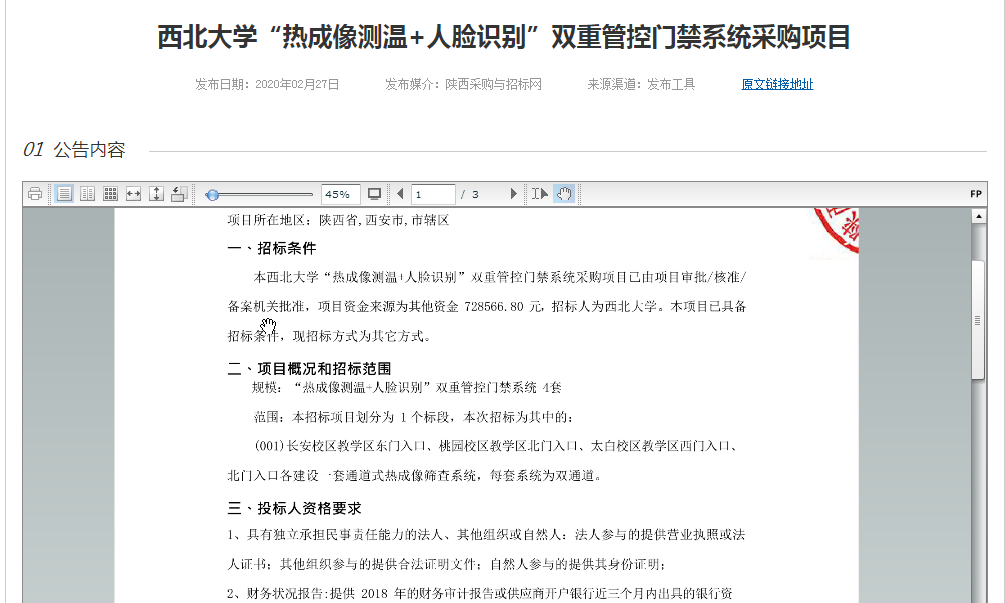The height and width of the screenshot is (603, 1005).
Task: Click the print icon in viewer toolbar
Action: [x=35, y=194]
